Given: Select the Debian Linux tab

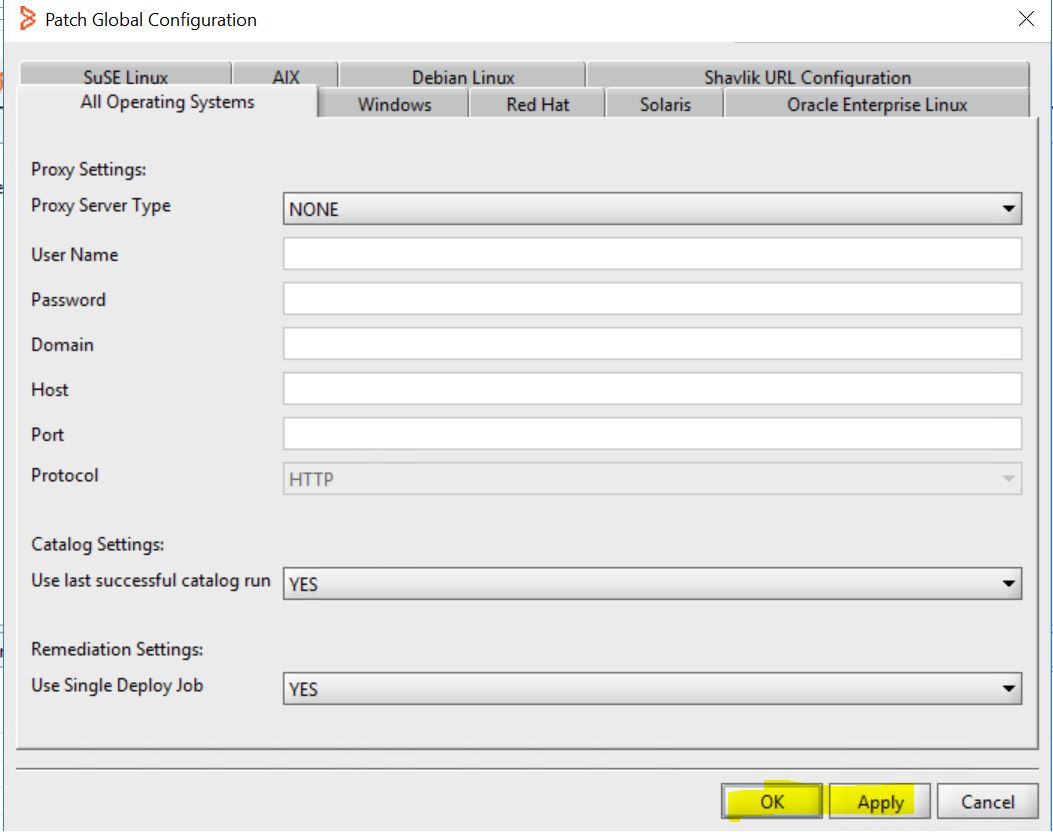Looking at the screenshot, I should coord(463,75).
